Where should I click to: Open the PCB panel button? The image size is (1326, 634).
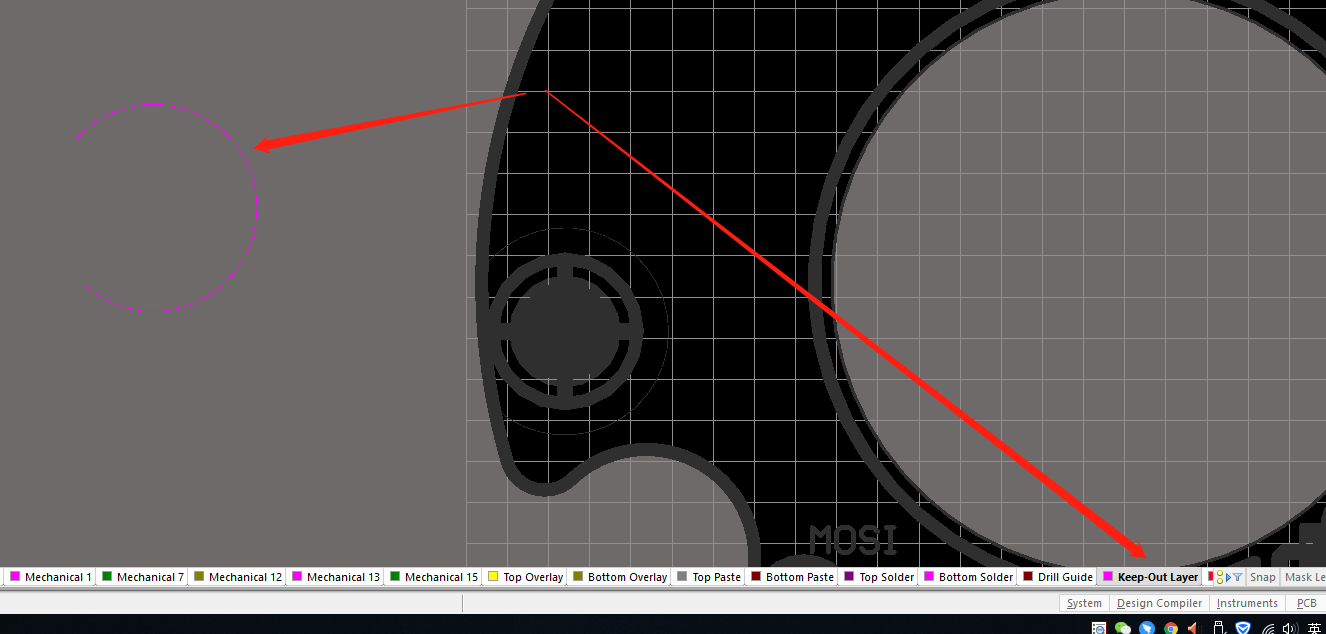click(x=1306, y=603)
